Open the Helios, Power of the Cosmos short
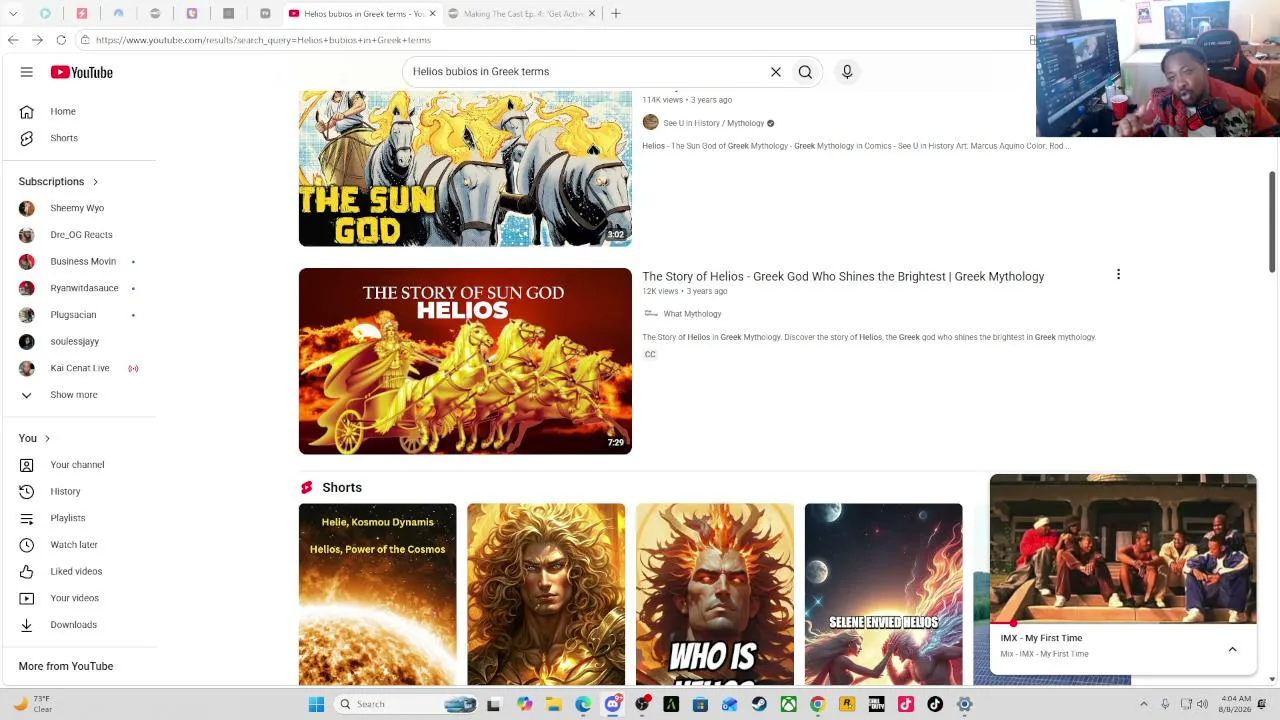This screenshot has height=720, width=1280. pos(377,594)
